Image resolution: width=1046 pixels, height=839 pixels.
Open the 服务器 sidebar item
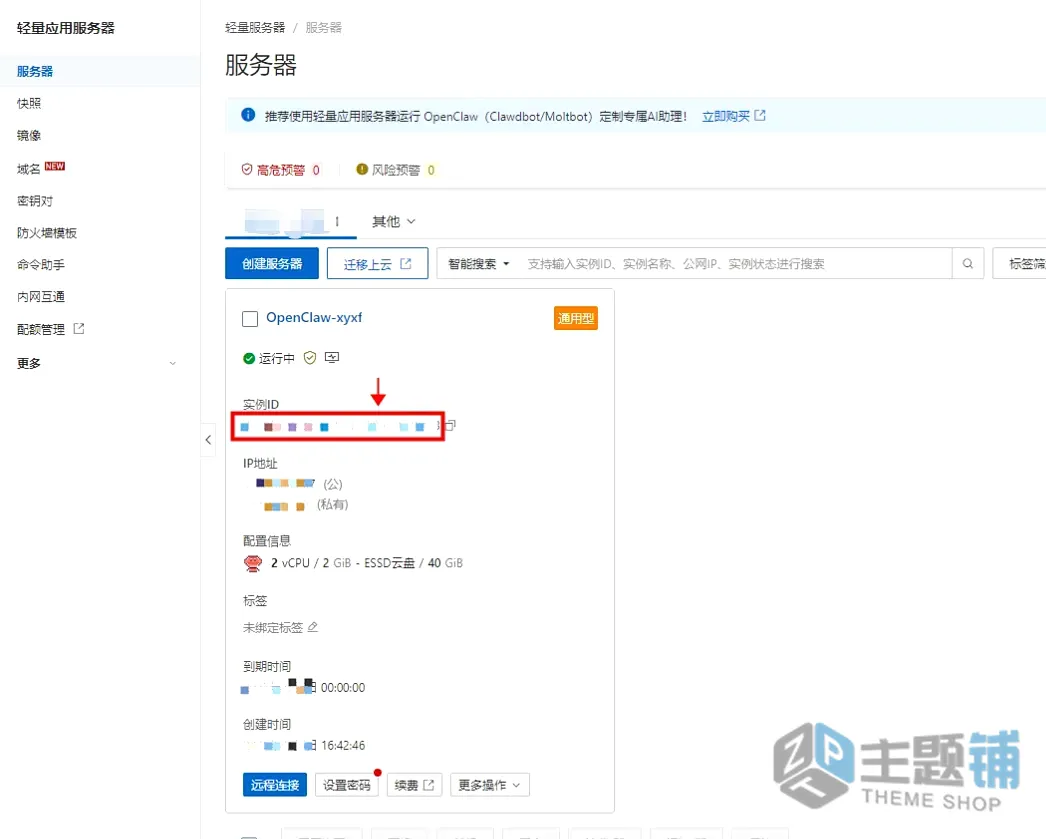point(35,71)
